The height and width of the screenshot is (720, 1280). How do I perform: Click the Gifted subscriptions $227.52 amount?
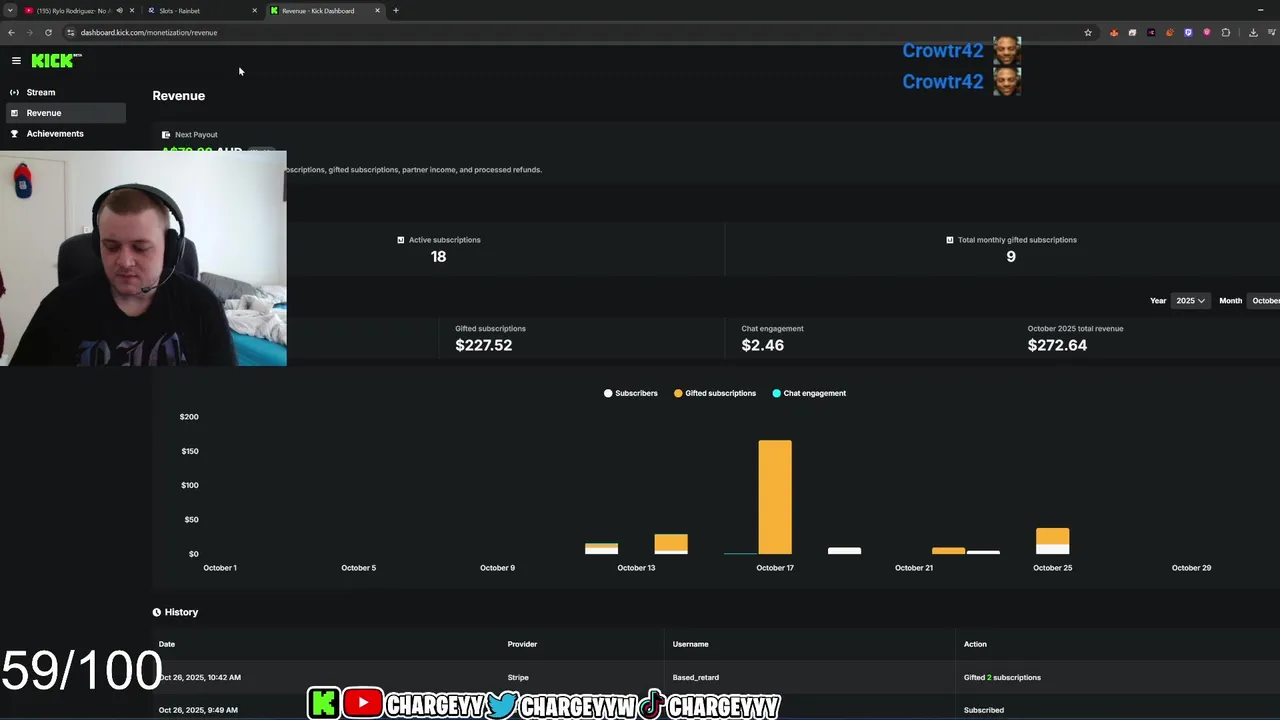[x=484, y=345]
